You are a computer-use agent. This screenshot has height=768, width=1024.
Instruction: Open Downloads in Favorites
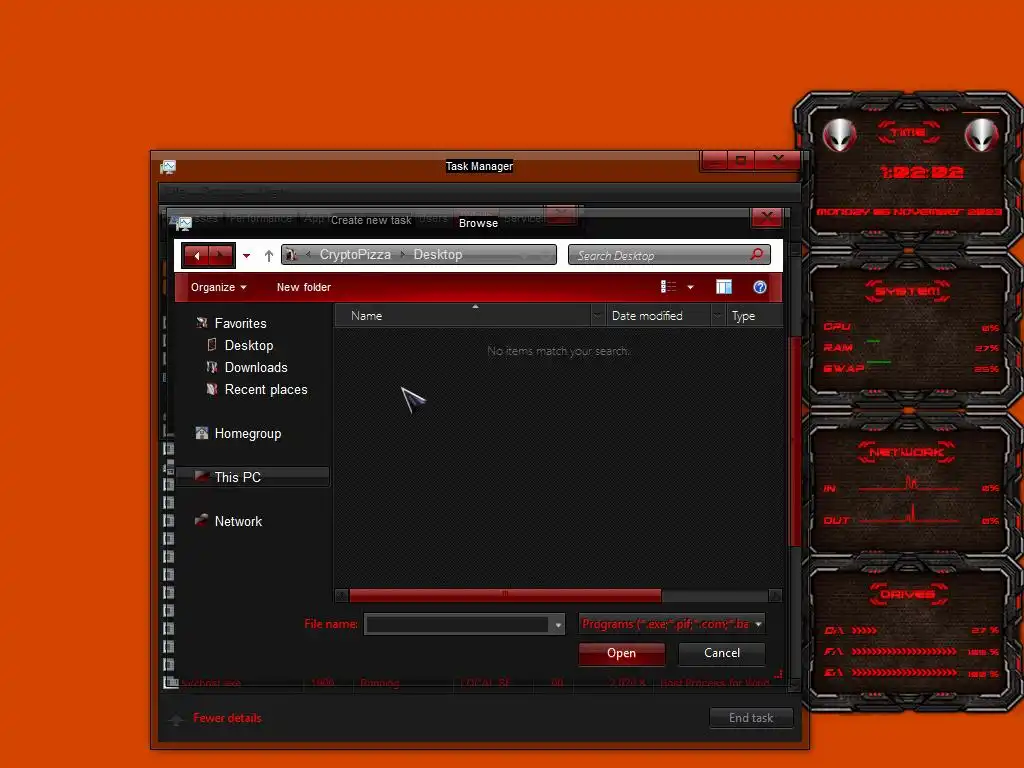coord(256,368)
